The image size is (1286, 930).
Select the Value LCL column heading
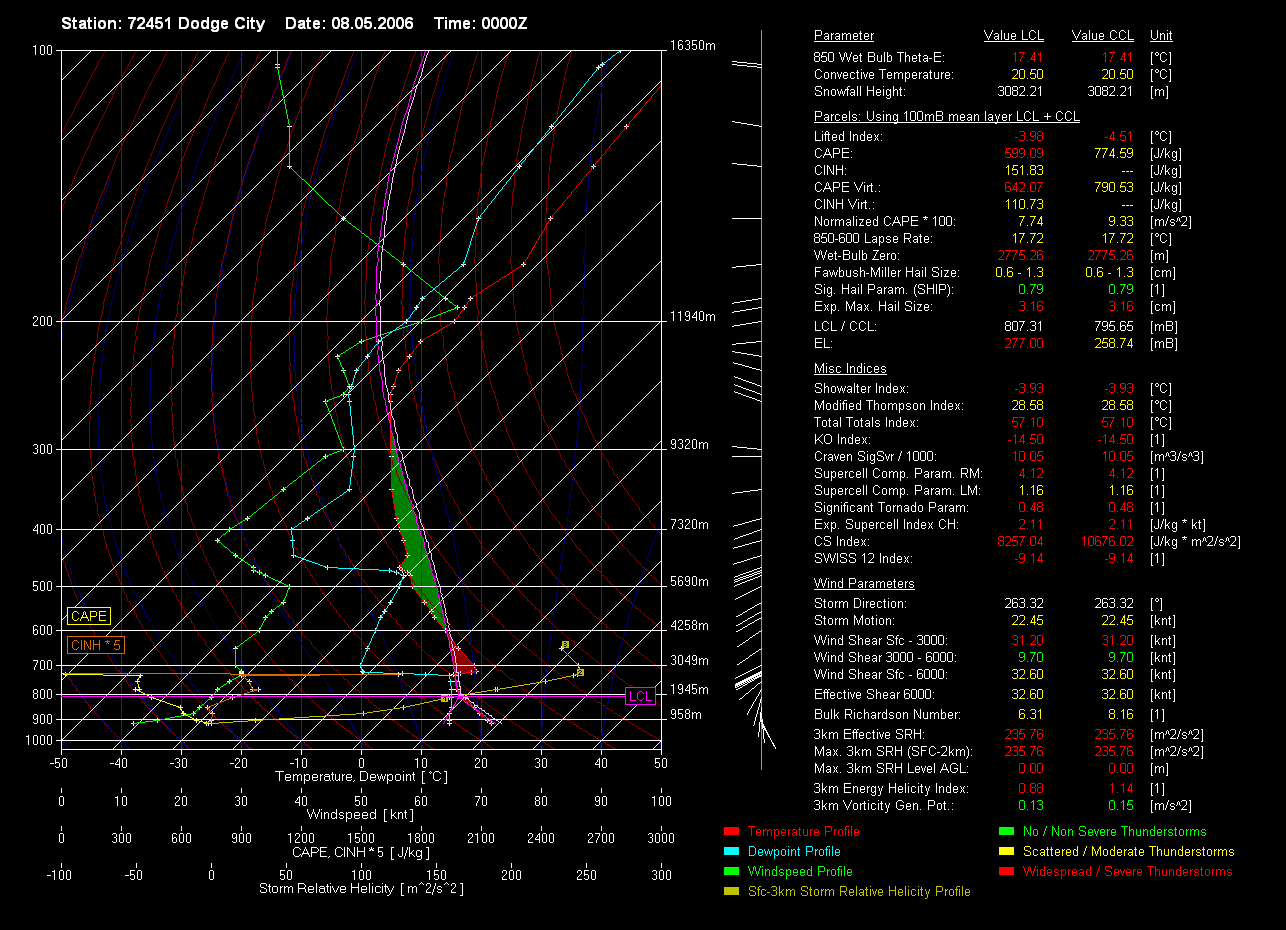click(x=1014, y=36)
